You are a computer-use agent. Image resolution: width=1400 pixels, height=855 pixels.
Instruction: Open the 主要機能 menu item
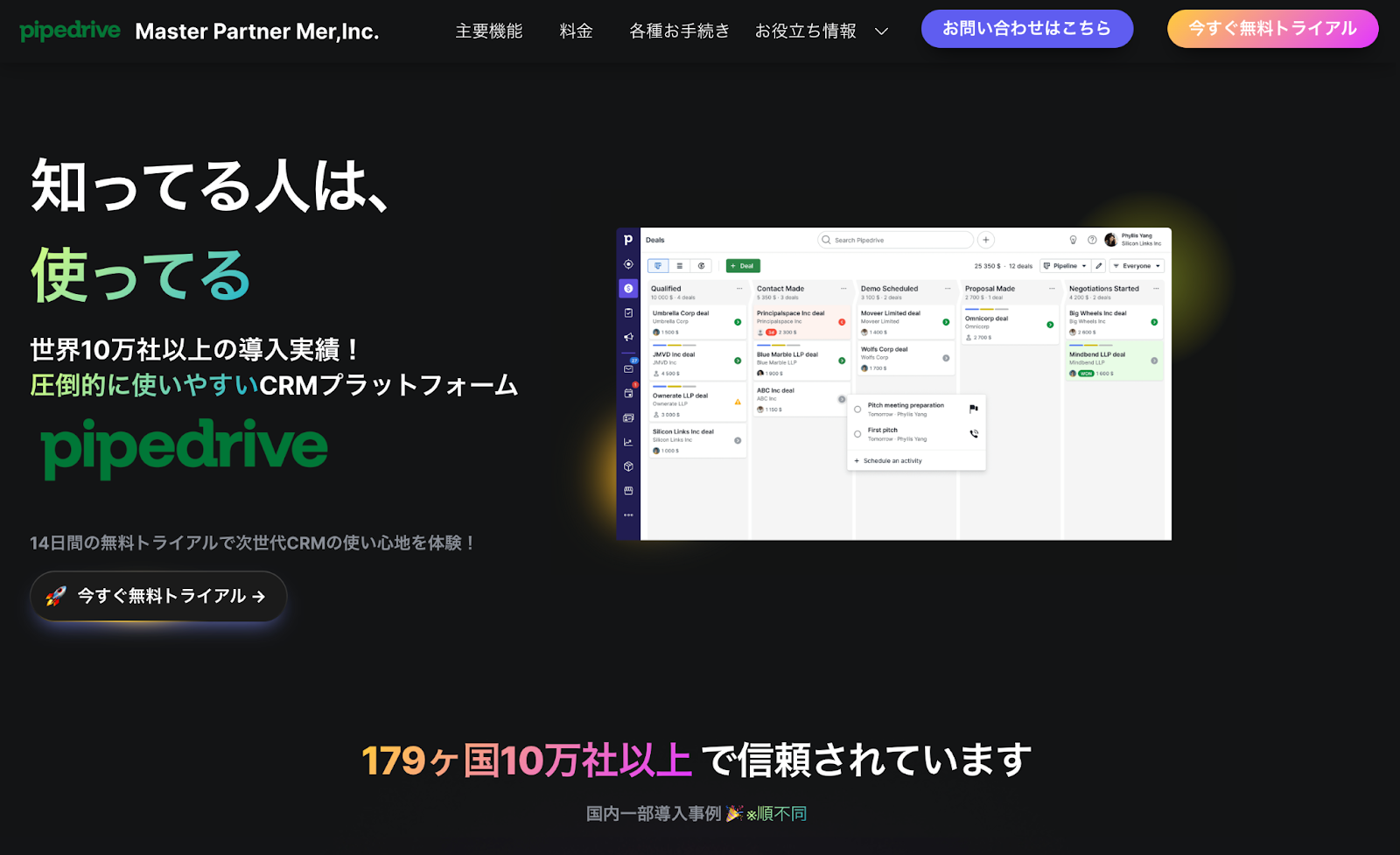tap(489, 32)
